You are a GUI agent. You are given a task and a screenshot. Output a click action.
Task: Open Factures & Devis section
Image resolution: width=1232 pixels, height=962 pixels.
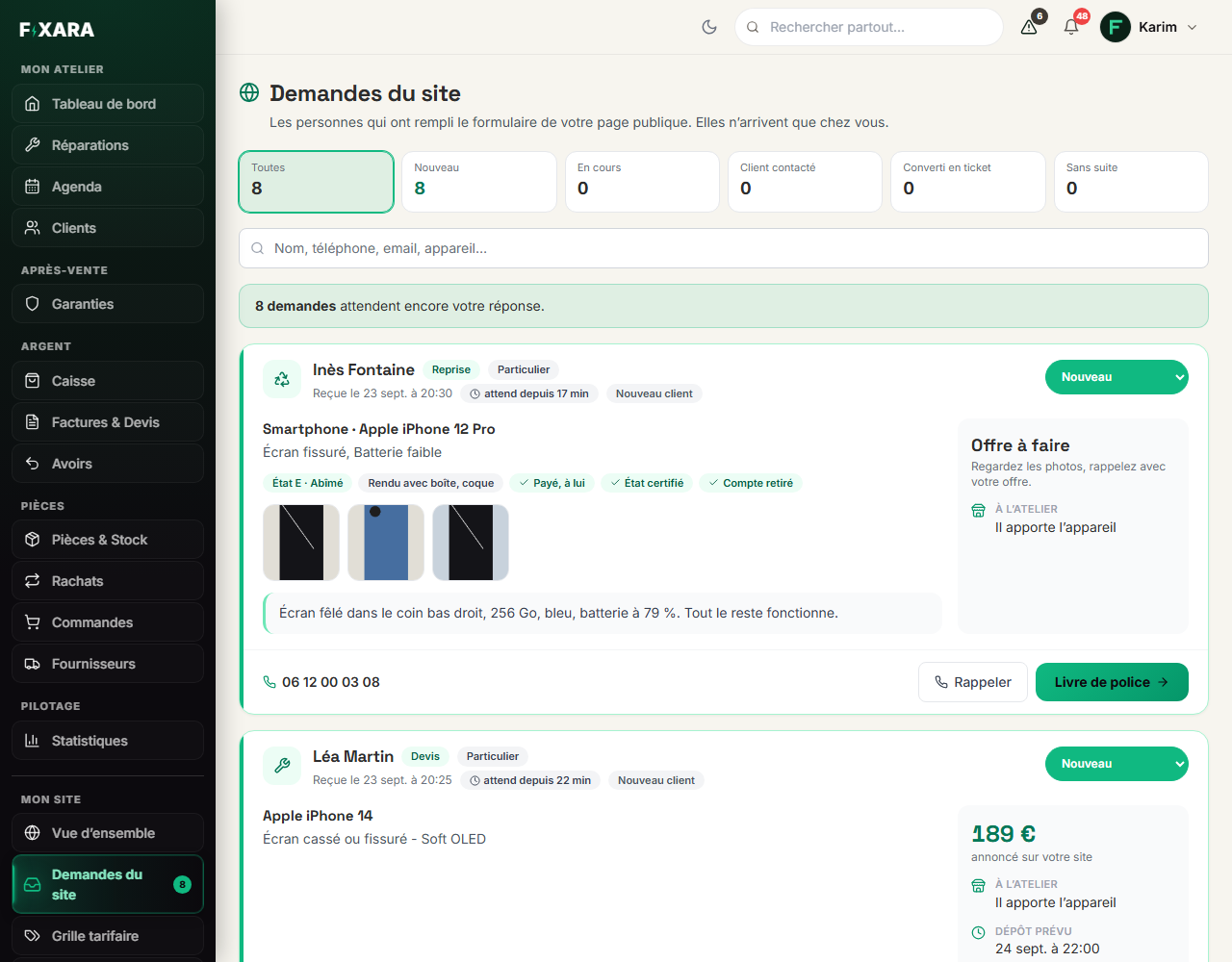pyautogui.click(x=108, y=422)
